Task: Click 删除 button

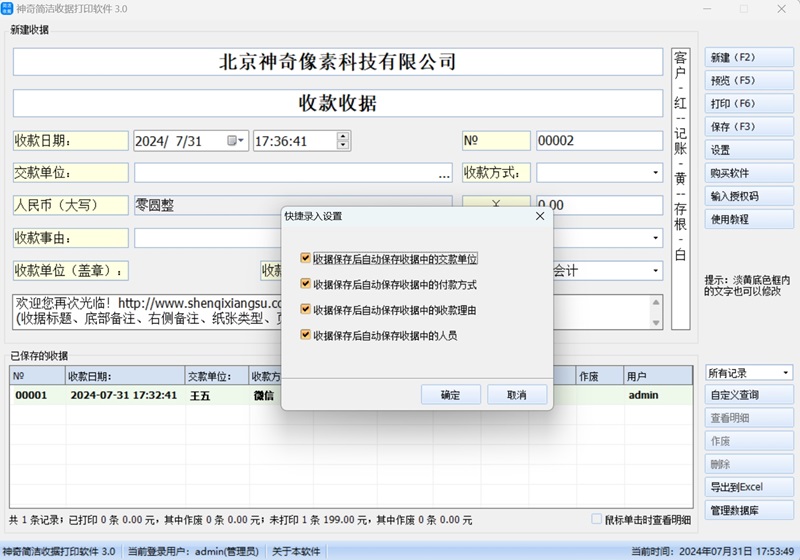Action: (x=749, y=464)
